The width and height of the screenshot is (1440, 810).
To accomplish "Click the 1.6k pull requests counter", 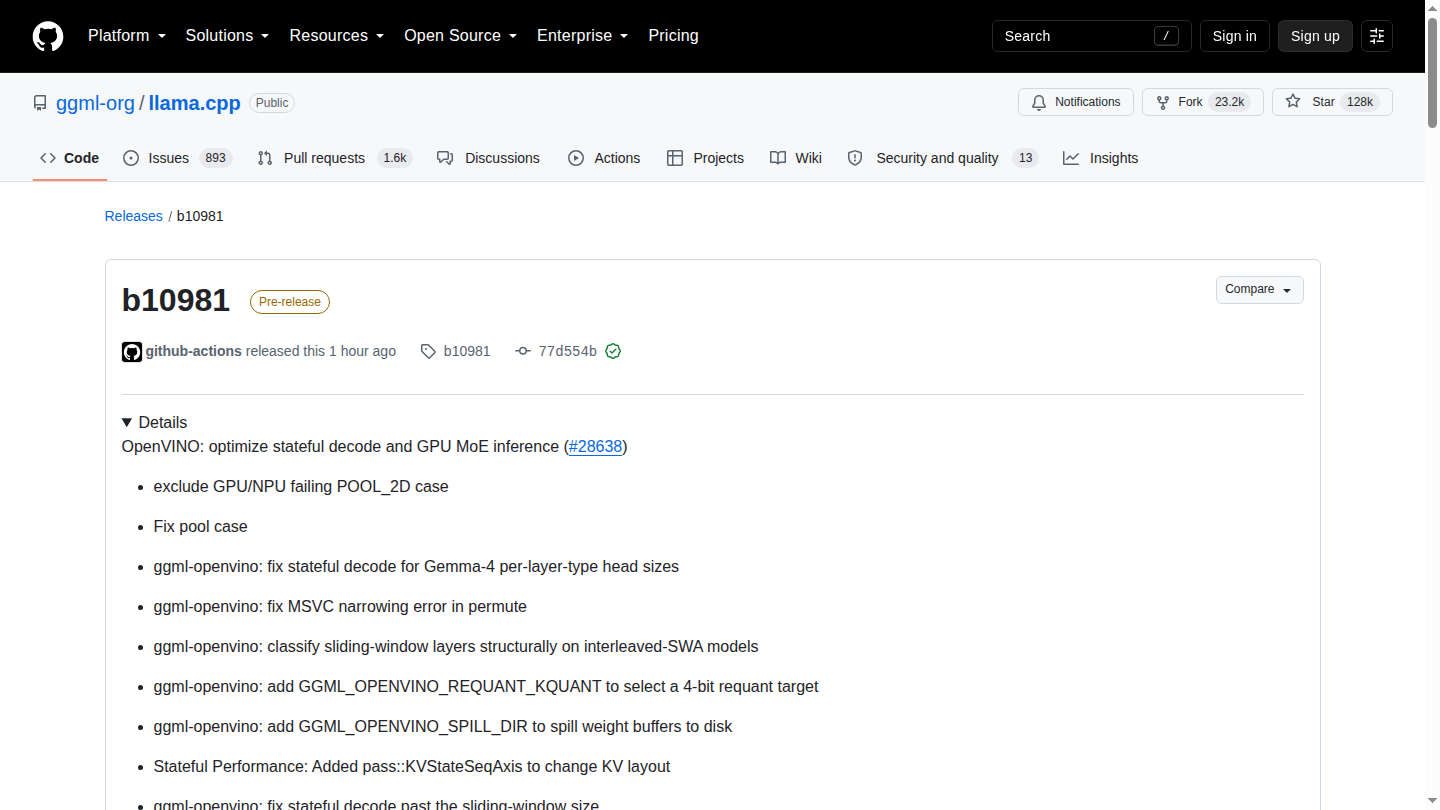I will click(395, 158).
